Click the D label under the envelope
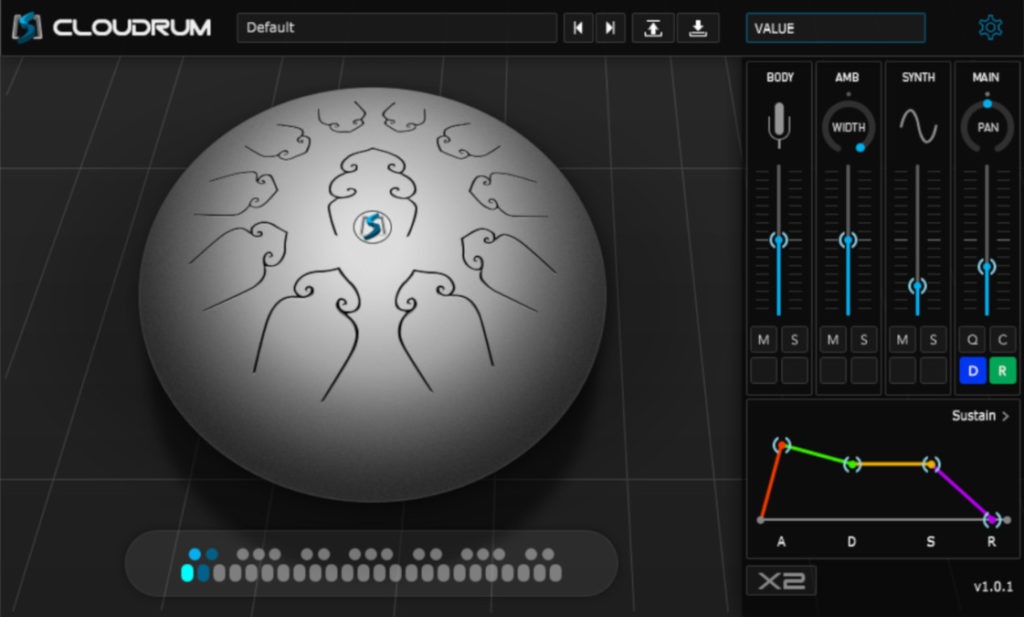Image resolution: width=1024 pixels, height=617 pixels. 852,541
